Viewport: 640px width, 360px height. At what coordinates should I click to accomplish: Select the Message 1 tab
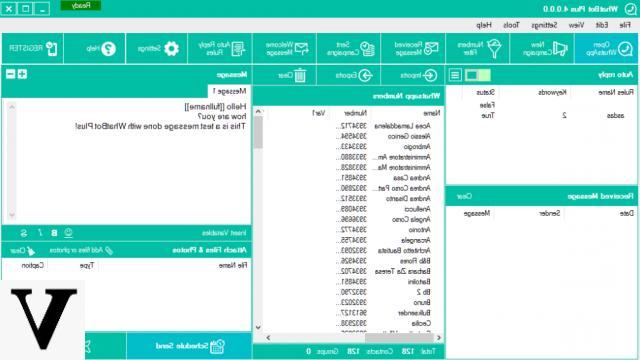tap(229, 91)
